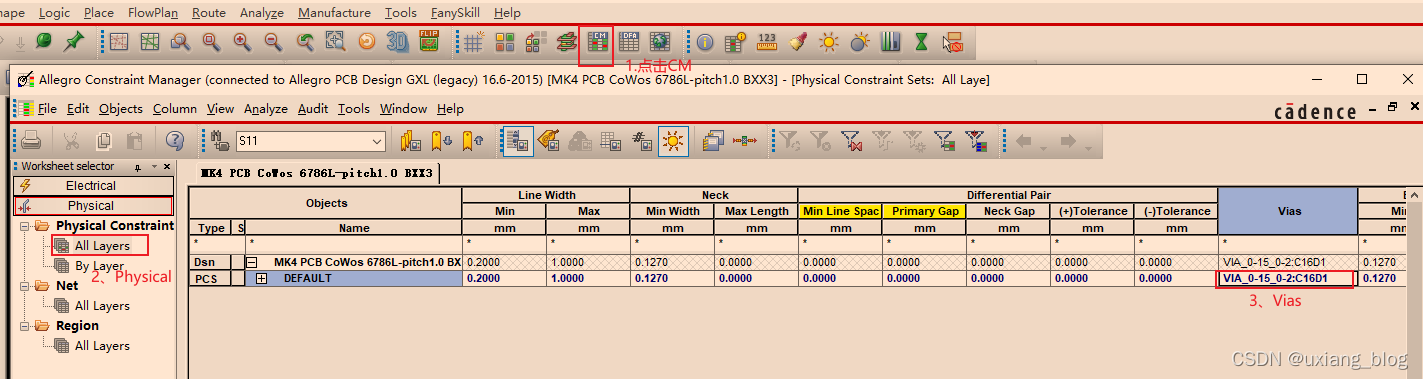Collapse the Physical Constraint folder
The height and width of the screenshot is (379, 1423).
(26, 226)
